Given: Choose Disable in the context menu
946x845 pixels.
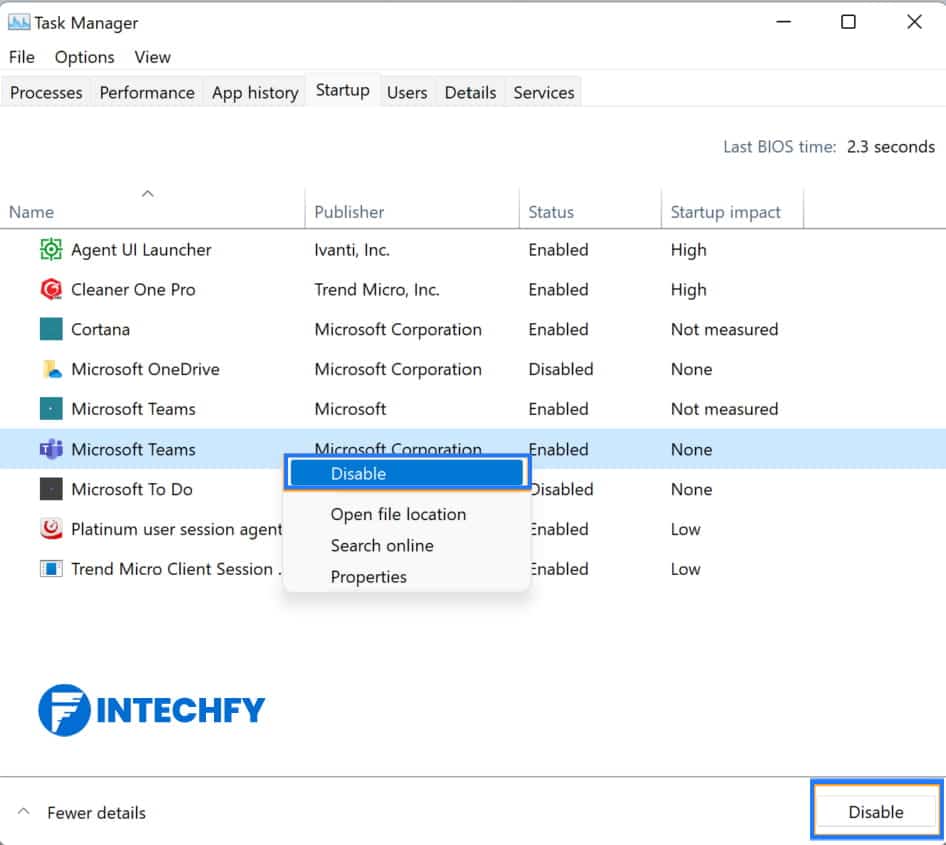Looking at the screenshot, I should click(407, 473).
